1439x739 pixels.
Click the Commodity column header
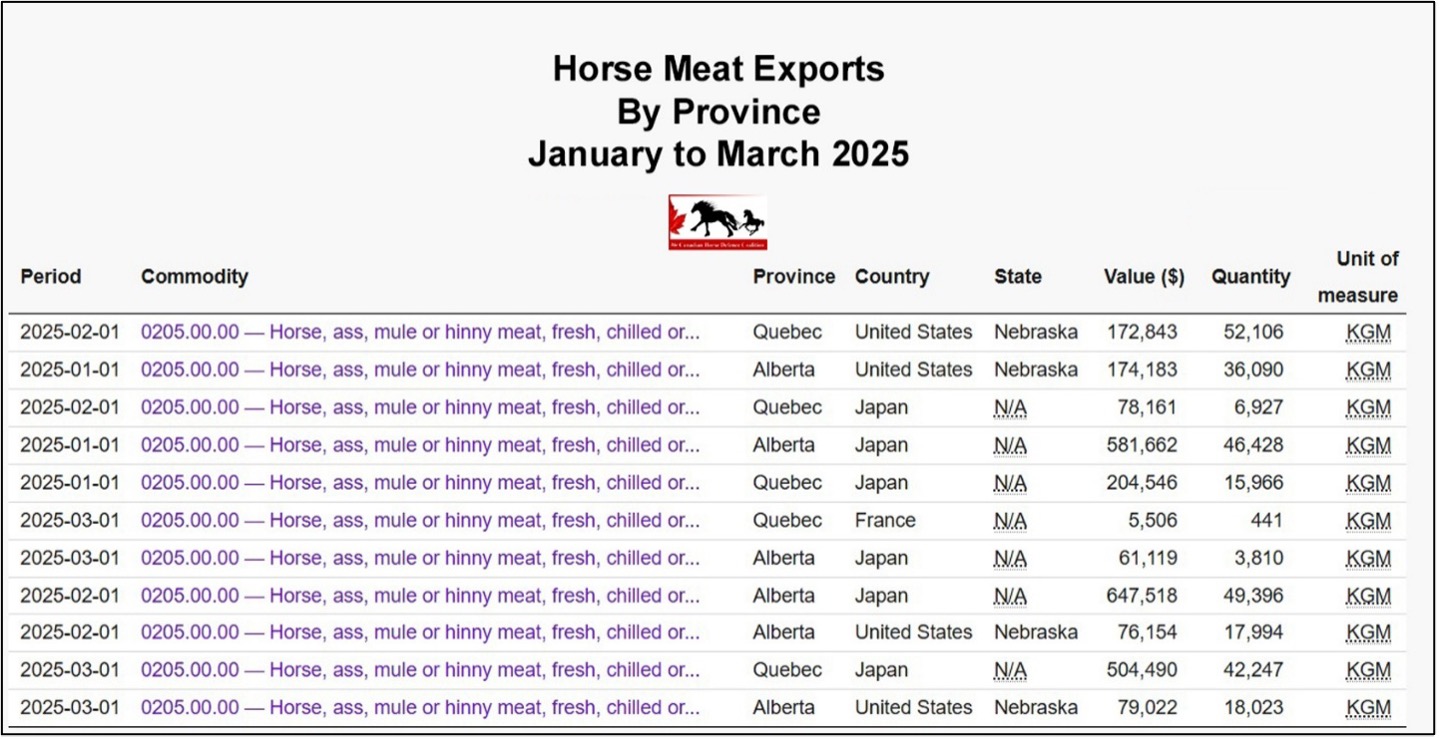point(194,277)
